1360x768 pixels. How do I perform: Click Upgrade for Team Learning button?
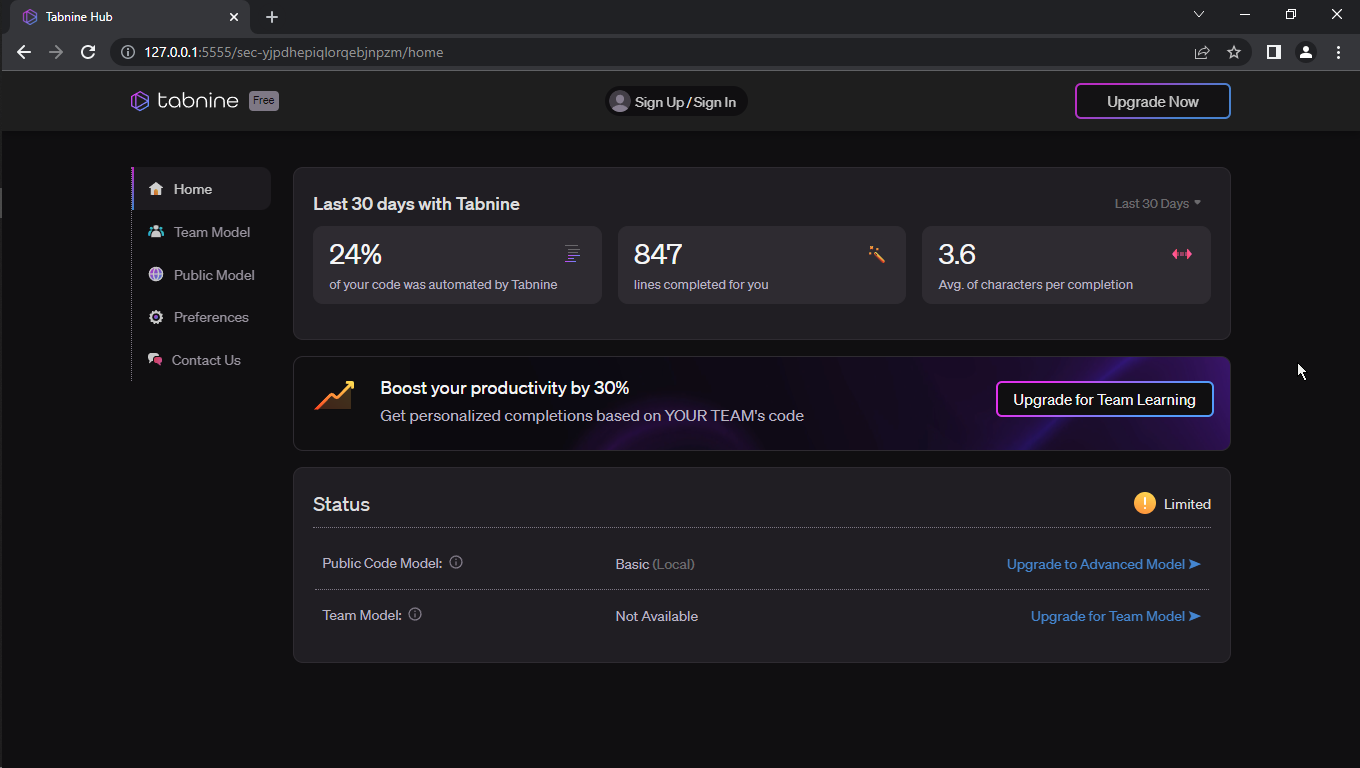[x=1105, y=399]
